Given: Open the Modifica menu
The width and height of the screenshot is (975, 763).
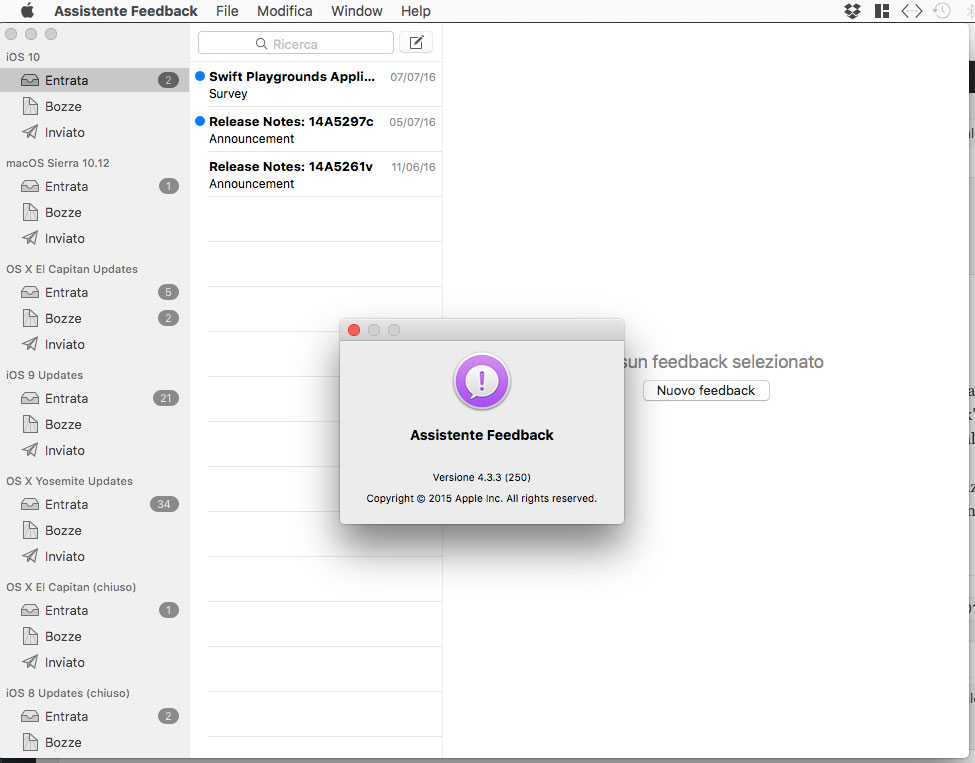Looking at the screenshot, I should click(x=284, y=11).
